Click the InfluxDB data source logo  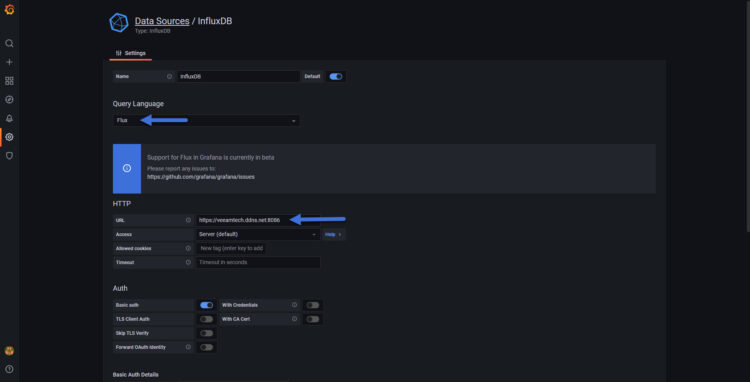tap(119, 22)
